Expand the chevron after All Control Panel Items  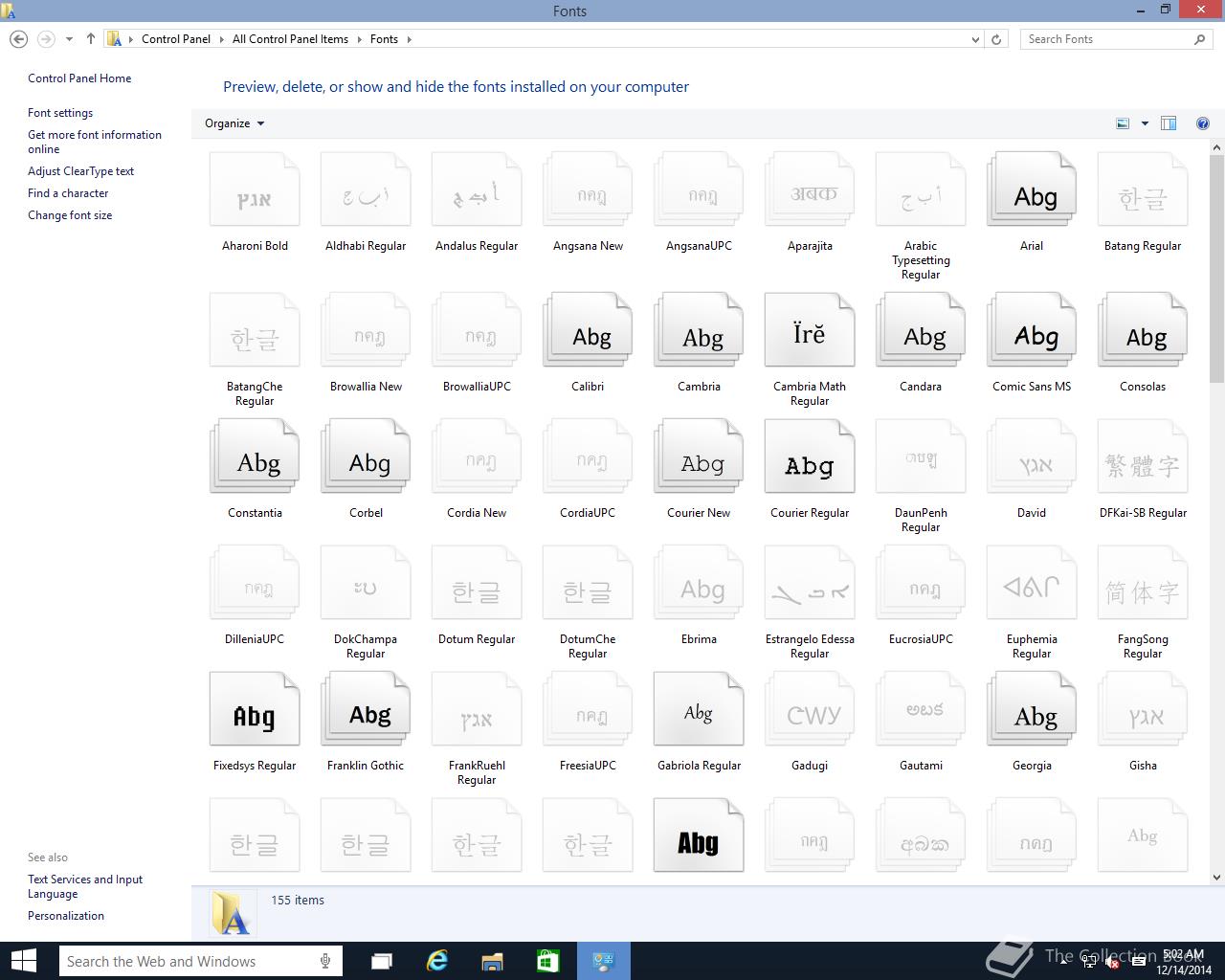pyautogui.click(x=360, y=39)
